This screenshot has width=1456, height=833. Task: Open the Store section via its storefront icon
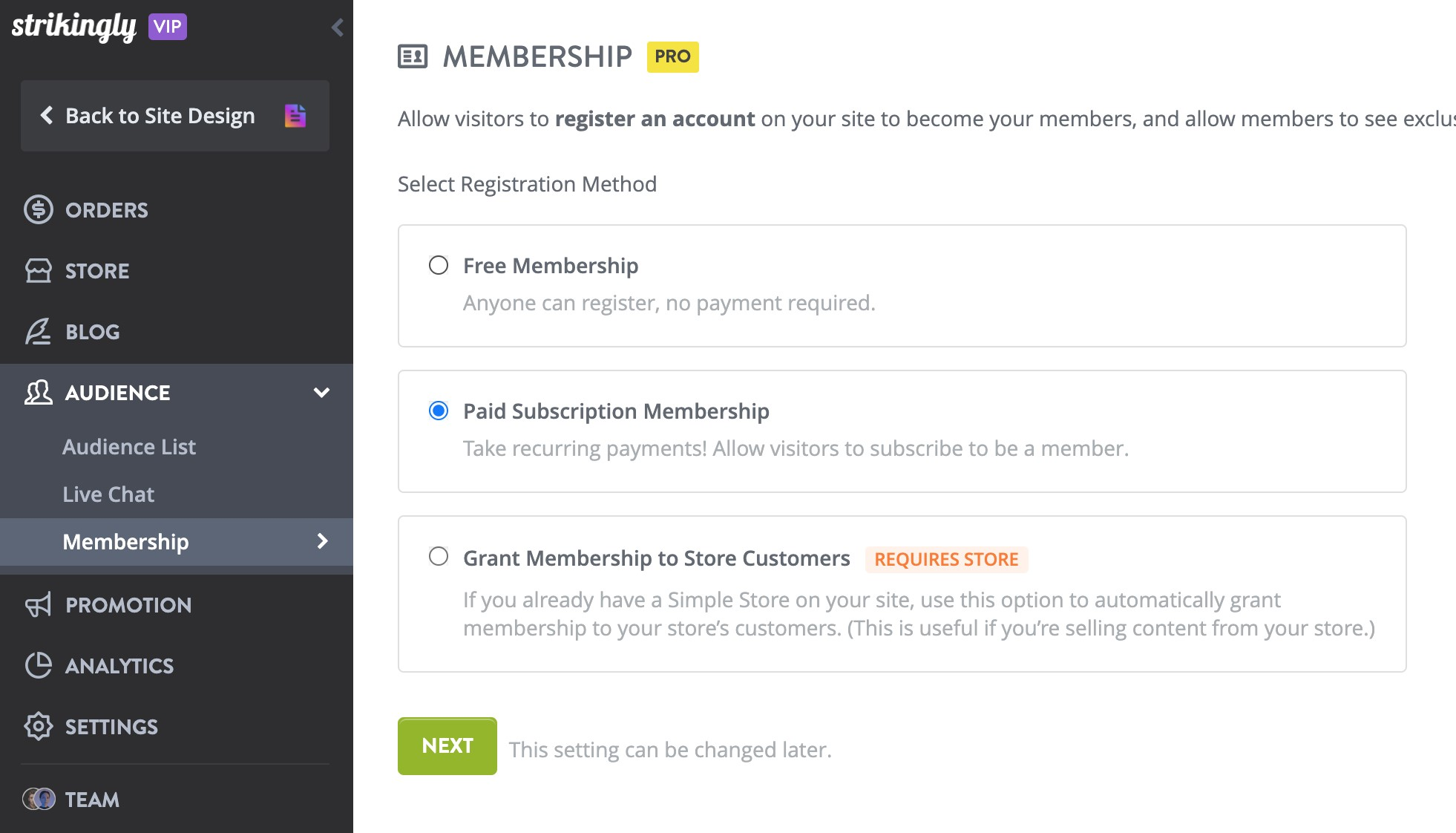tap(39, 270)
